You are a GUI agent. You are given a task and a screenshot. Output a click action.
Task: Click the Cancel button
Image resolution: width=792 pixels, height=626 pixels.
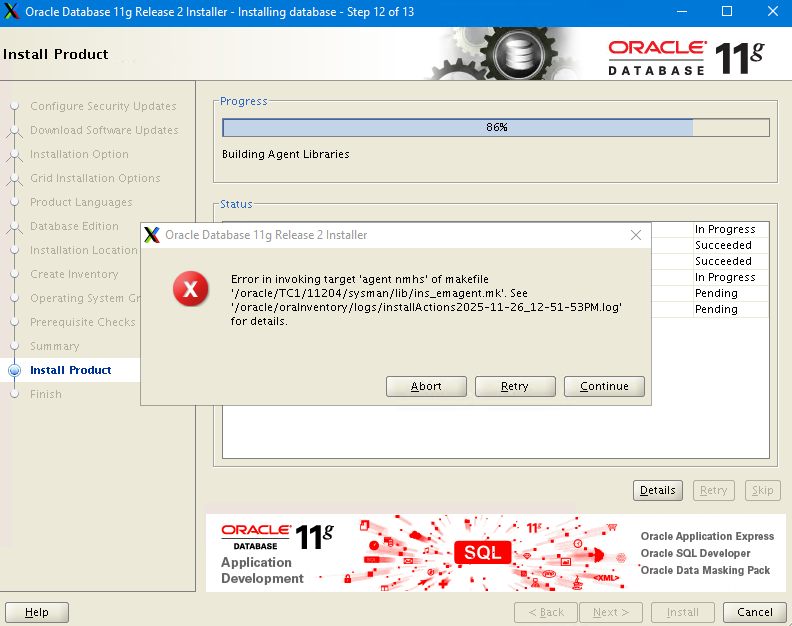755,612
